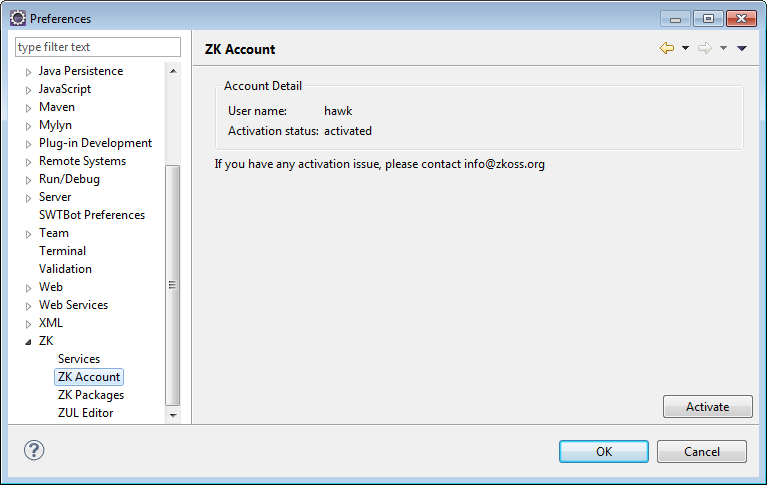767x485 pixels.
Task: Select ZK Packages in the tree
Action: [91, 395]
